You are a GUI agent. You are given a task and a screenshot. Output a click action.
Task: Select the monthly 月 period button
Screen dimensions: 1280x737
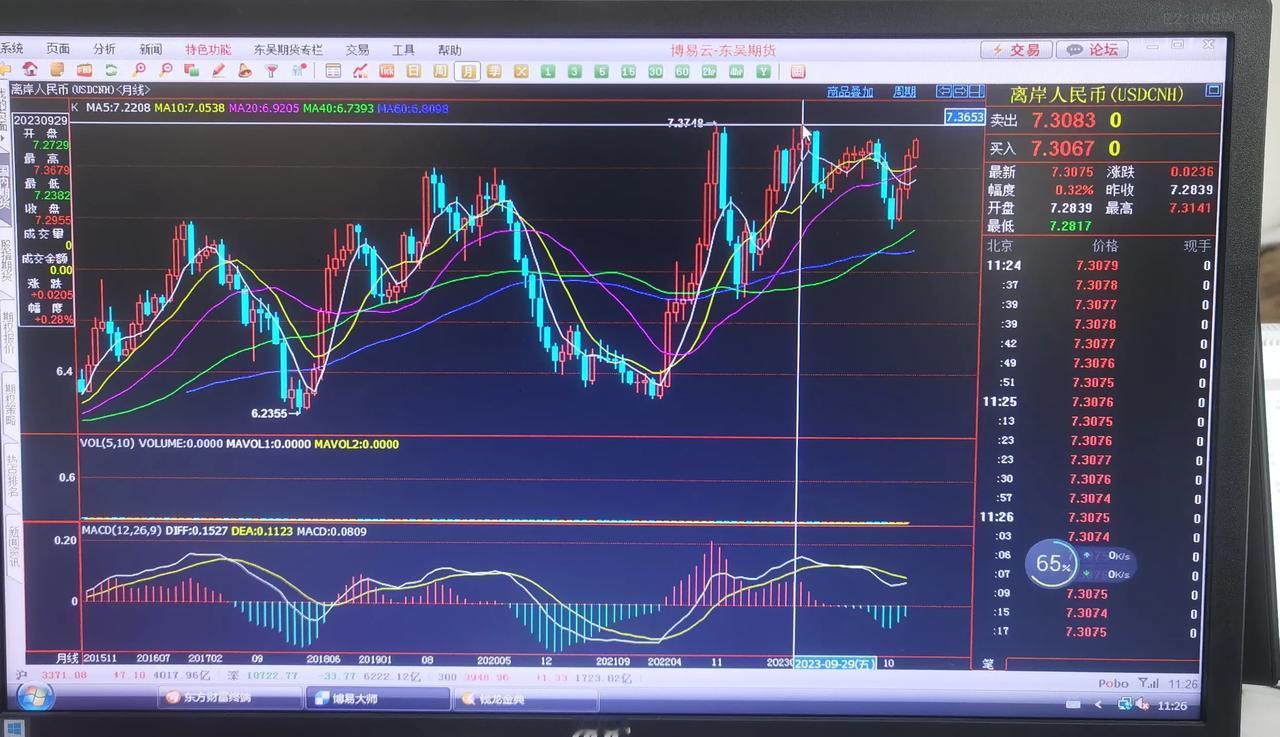pyautogui.click(x=467, y=71)
